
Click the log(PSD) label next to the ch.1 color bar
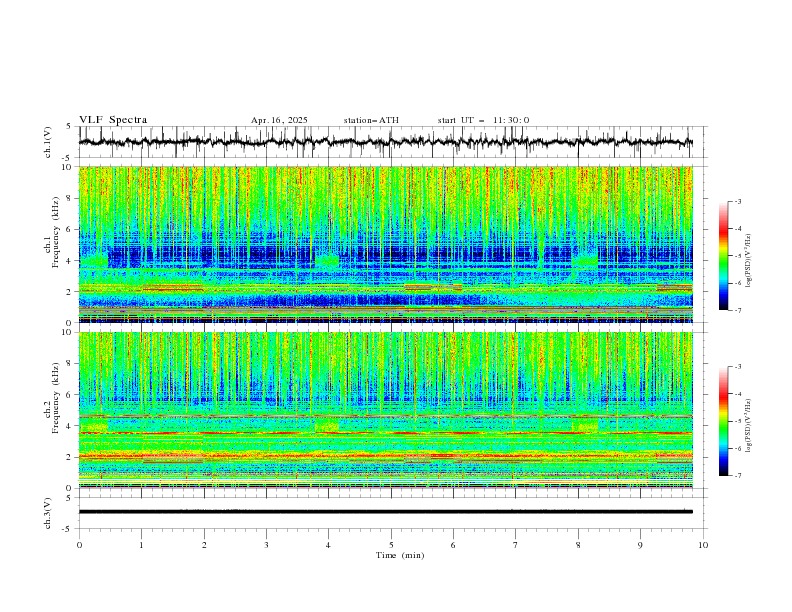[748, 261]
